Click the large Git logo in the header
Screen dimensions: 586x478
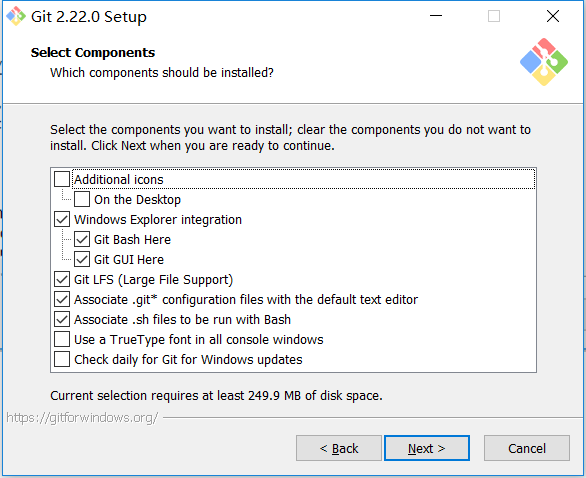(x=544, y=62)
